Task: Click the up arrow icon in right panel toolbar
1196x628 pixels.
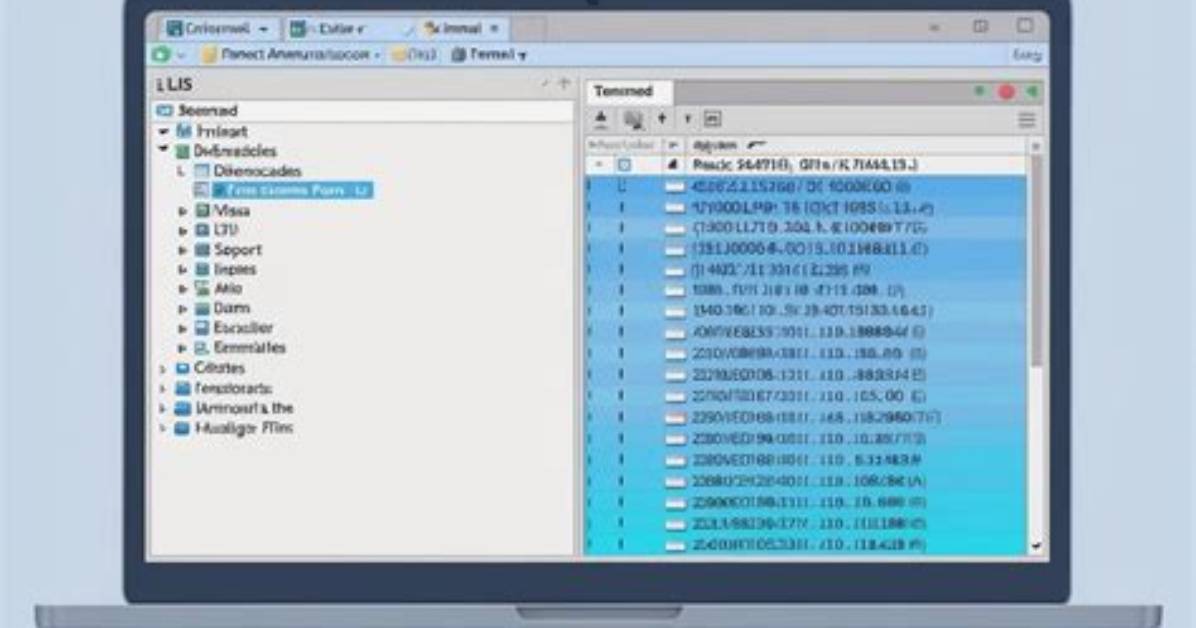Action: pos(662,118)
